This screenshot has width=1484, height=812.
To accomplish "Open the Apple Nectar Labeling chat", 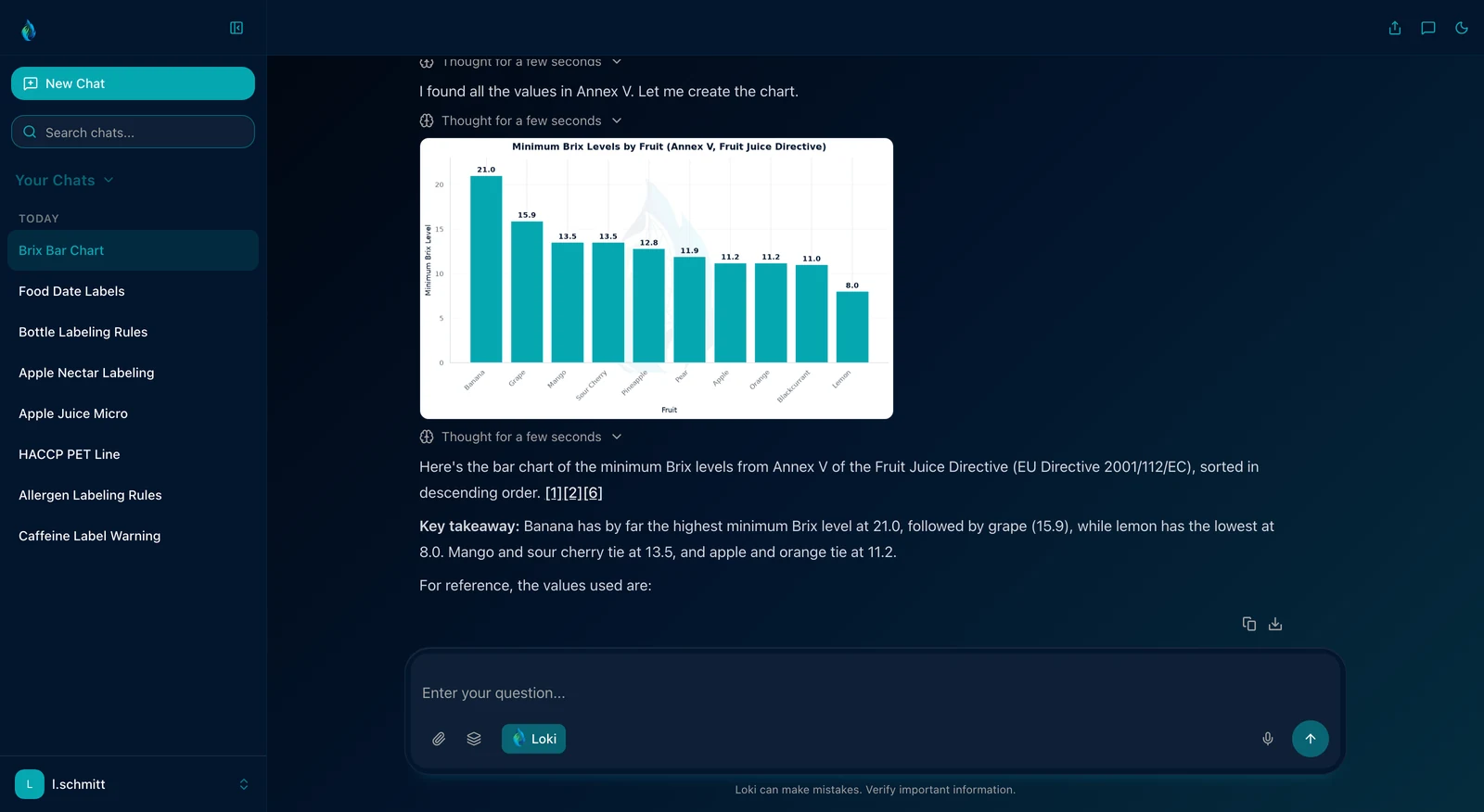I will 133,373.
